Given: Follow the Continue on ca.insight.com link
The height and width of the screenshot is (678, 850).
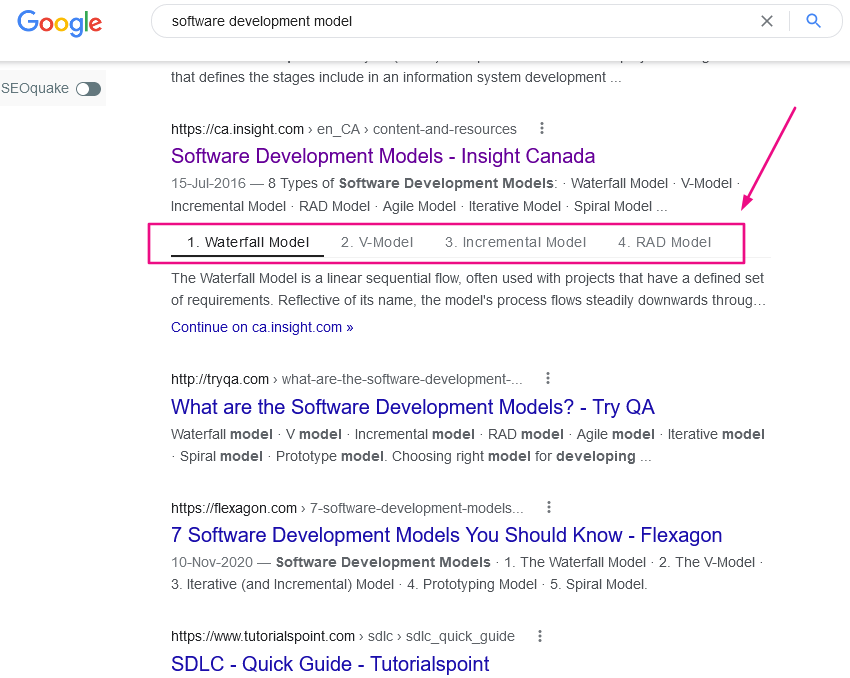Looking at the screenshot, I should [261, 327].
